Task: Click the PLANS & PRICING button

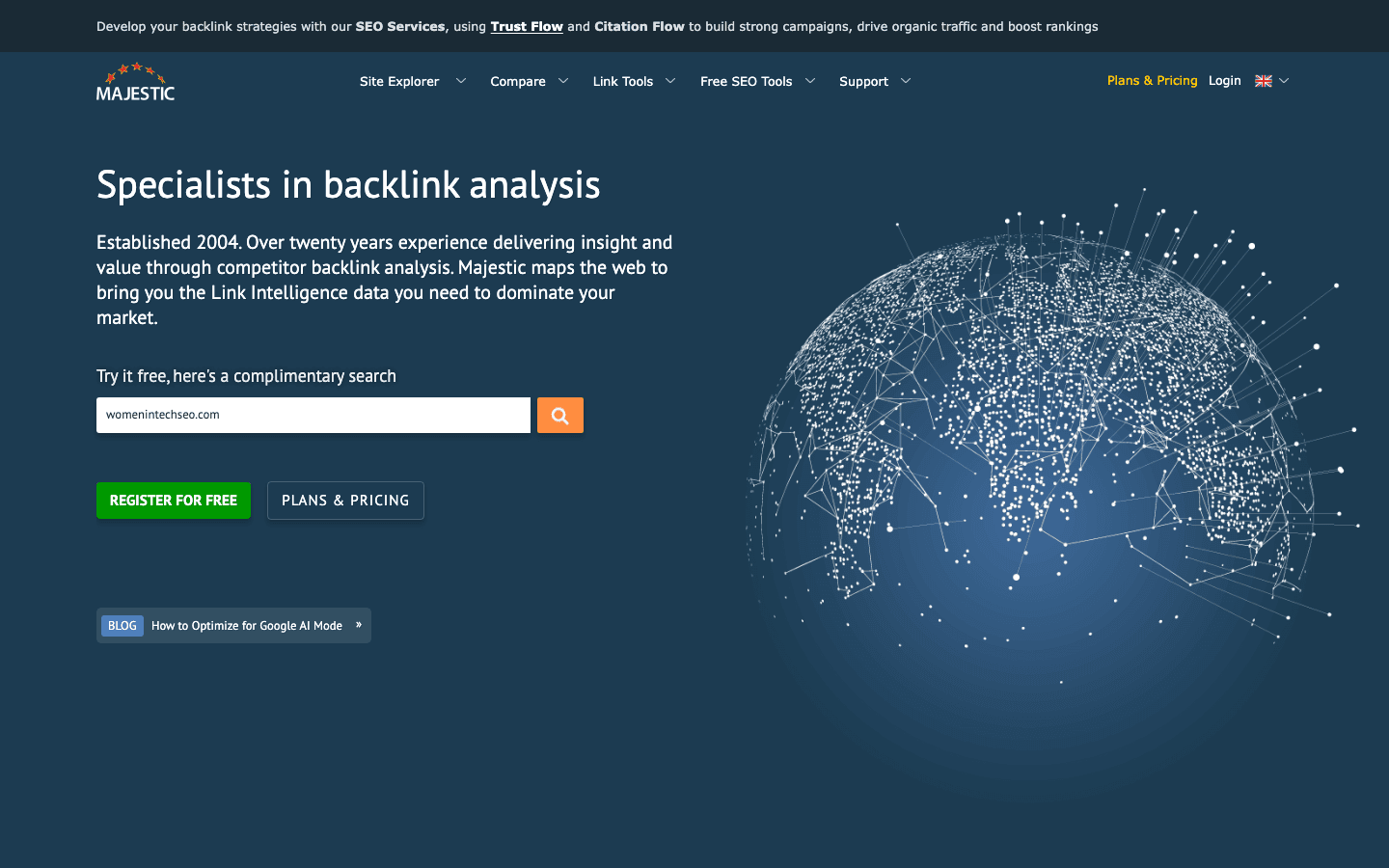Action: [x=344, y=500]
